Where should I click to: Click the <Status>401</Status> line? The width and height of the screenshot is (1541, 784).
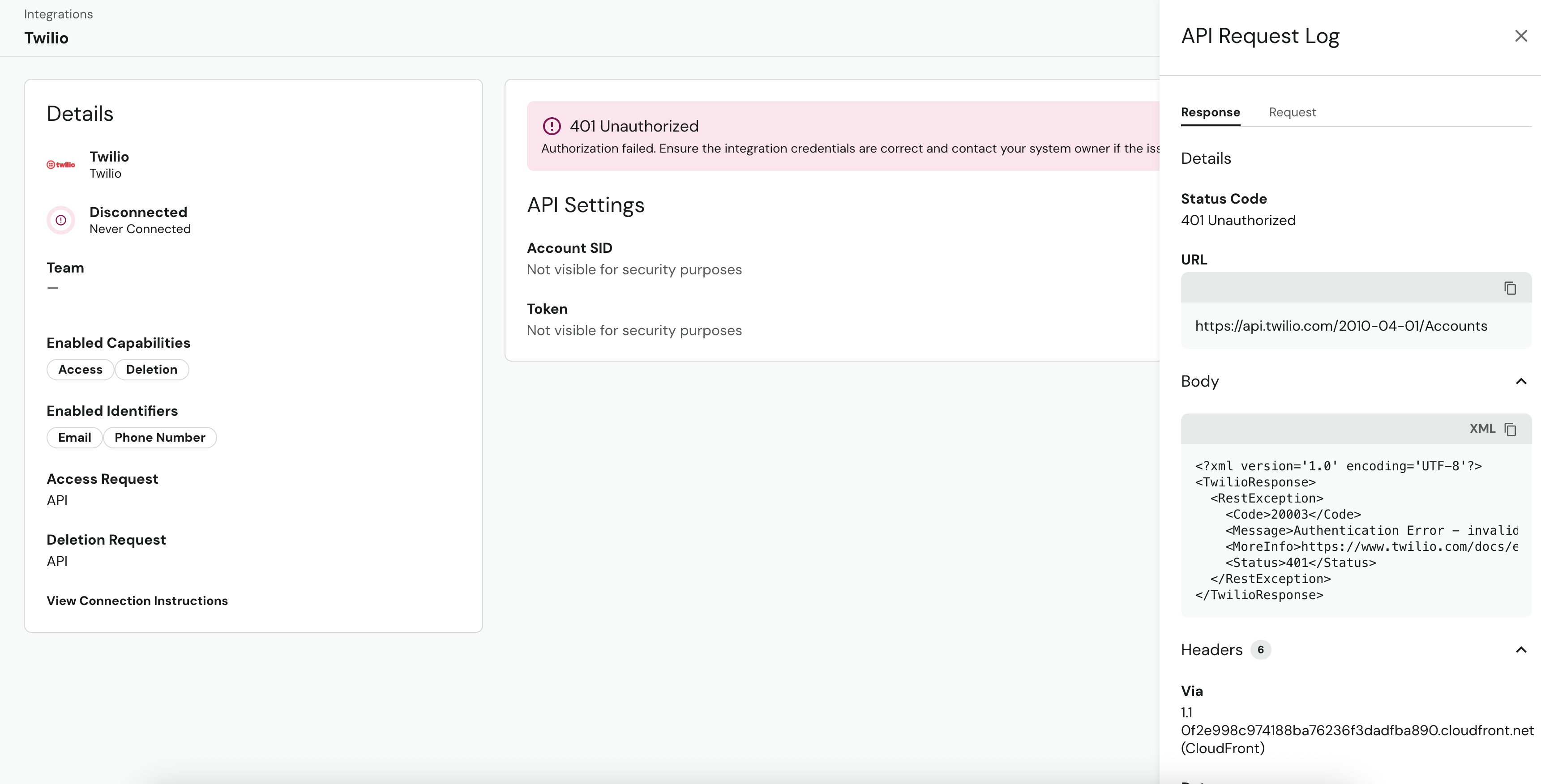click(1301, 563)
